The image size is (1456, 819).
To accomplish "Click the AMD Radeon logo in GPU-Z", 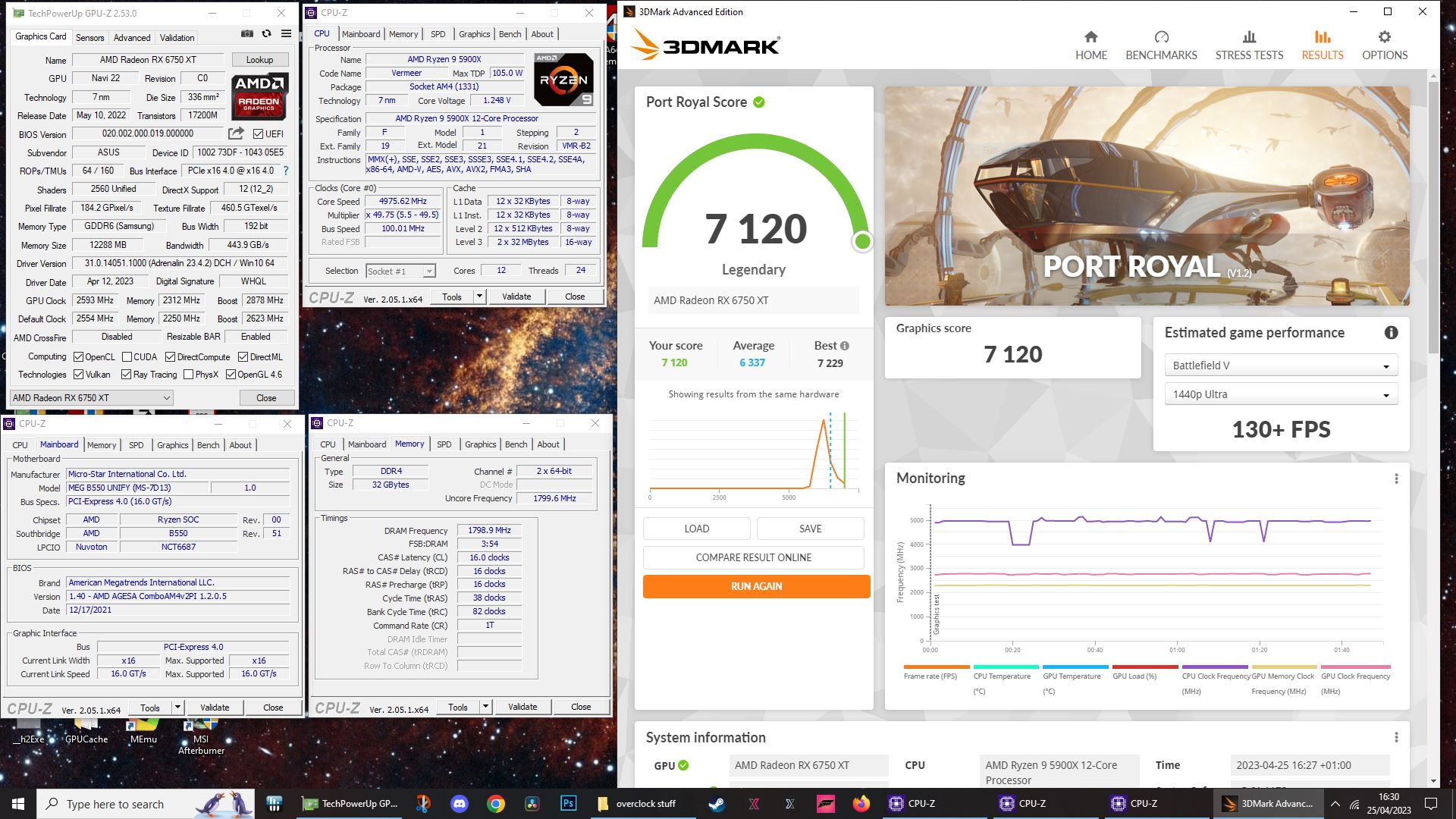I will 259,97.
